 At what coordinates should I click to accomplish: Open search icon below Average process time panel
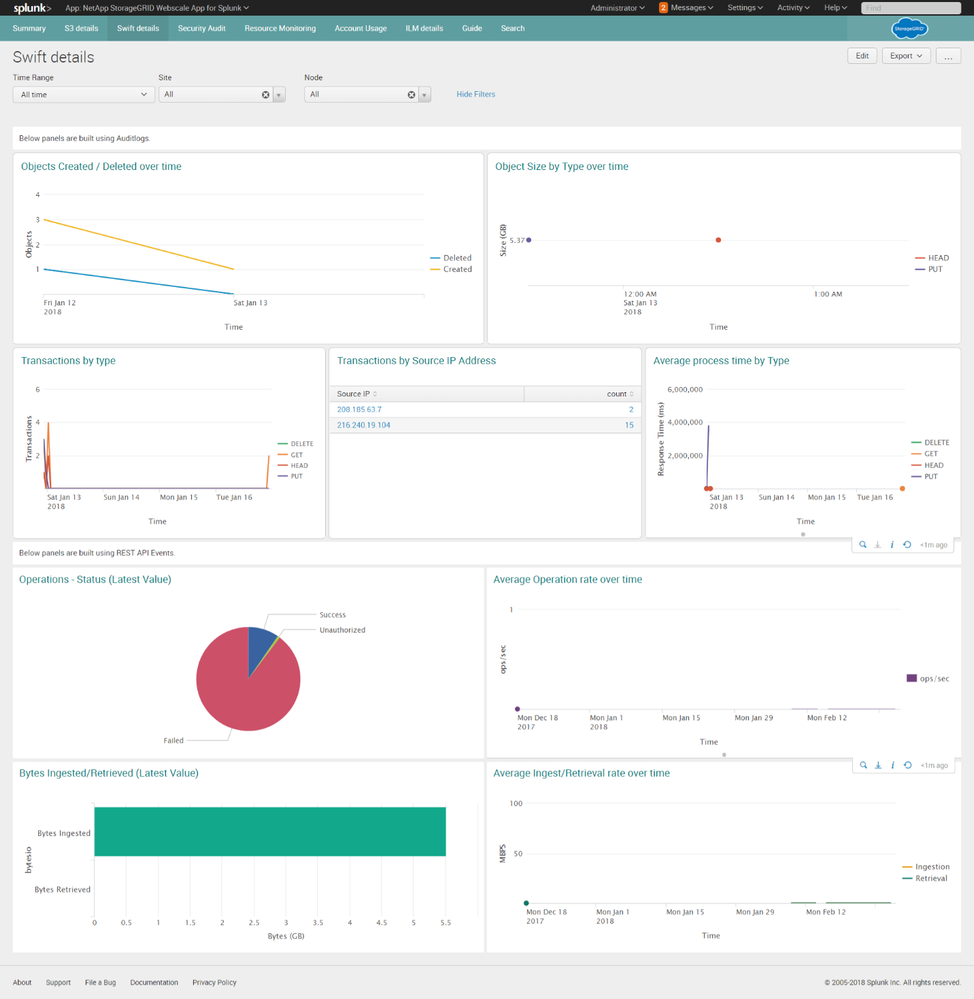point(863,545)
